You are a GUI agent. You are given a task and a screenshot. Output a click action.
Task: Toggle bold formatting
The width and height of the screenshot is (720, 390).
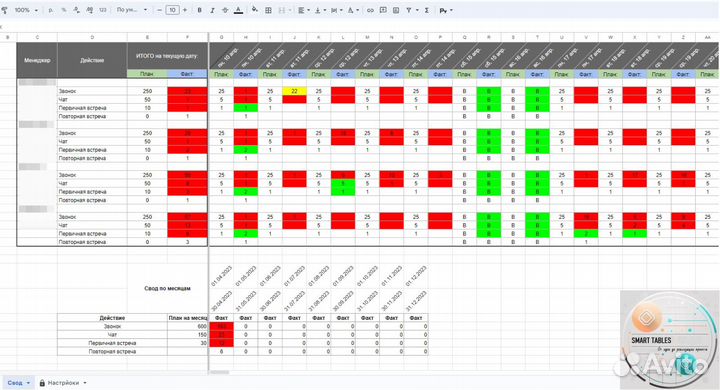[199, 10]
